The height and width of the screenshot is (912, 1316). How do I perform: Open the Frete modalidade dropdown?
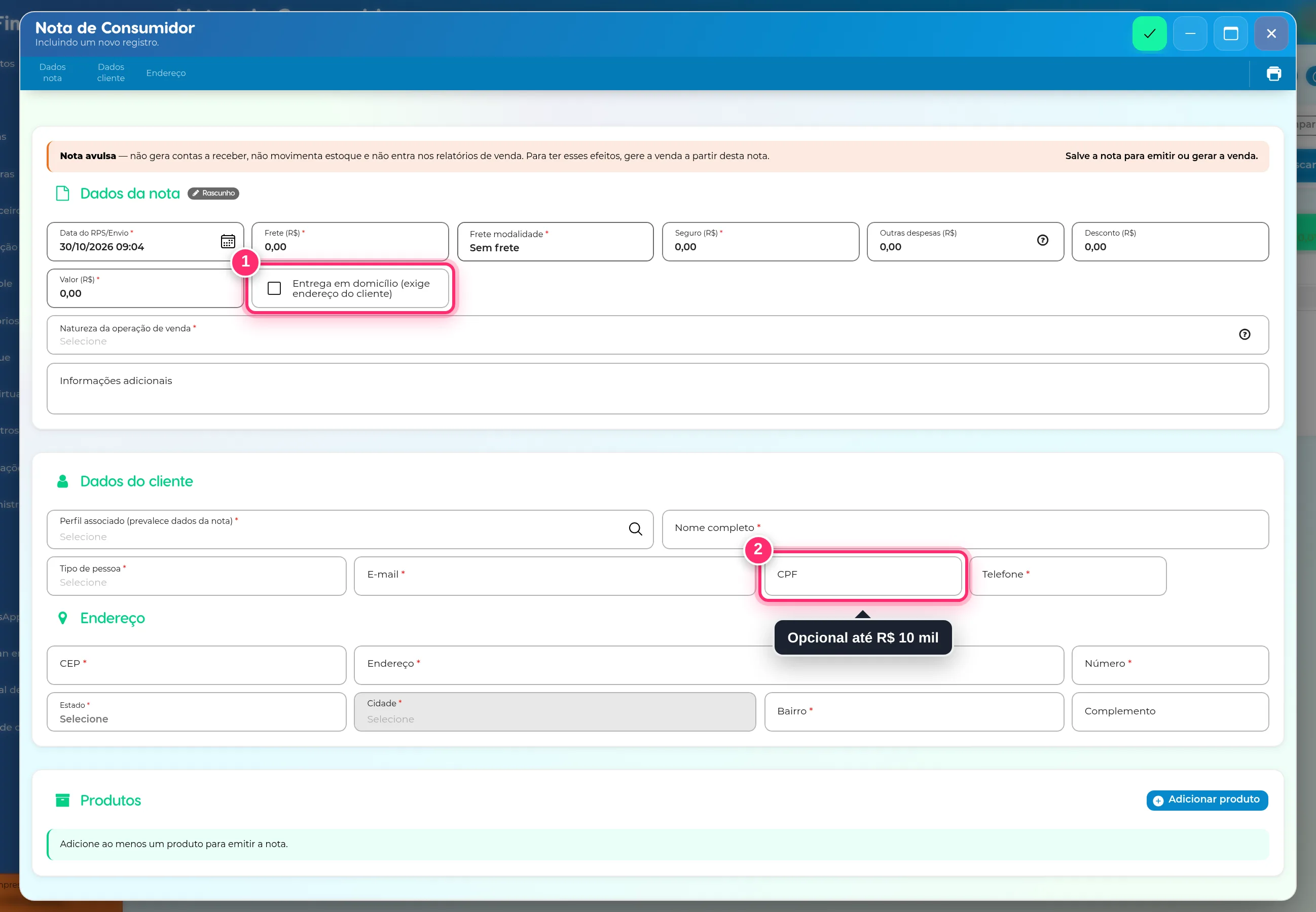click(555, 242)
